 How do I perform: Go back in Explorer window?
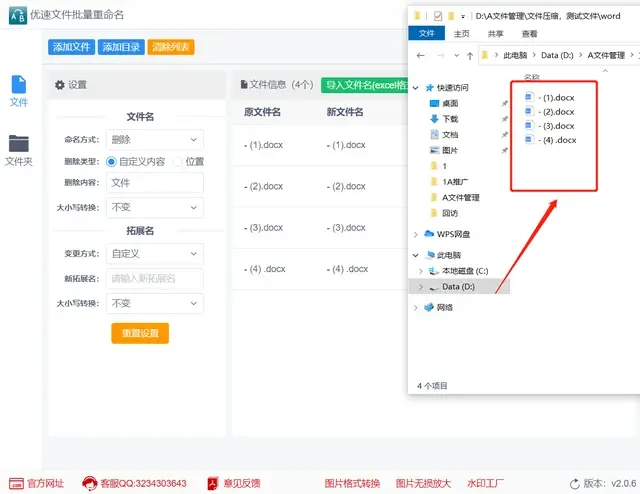421,55
